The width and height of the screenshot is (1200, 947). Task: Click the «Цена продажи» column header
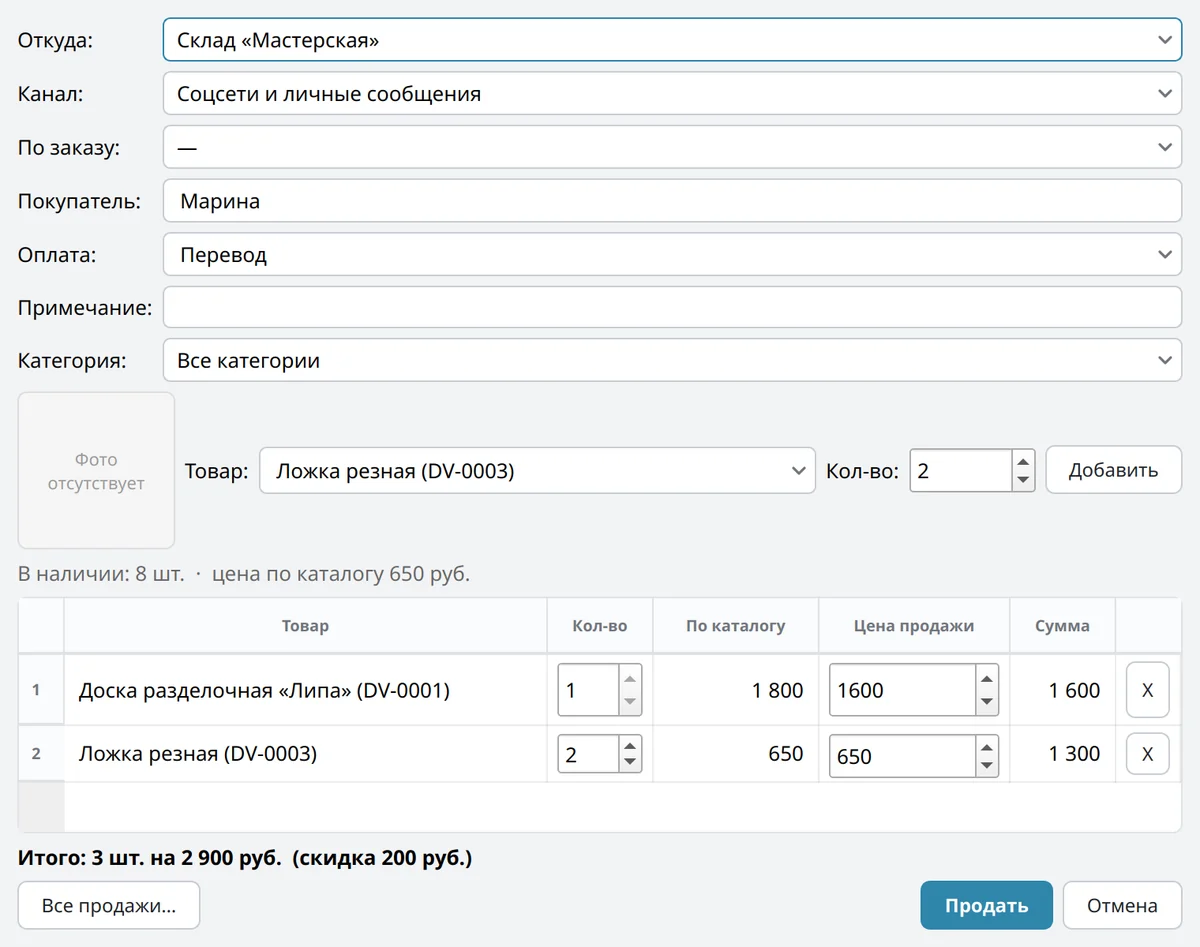coord(914,626)
